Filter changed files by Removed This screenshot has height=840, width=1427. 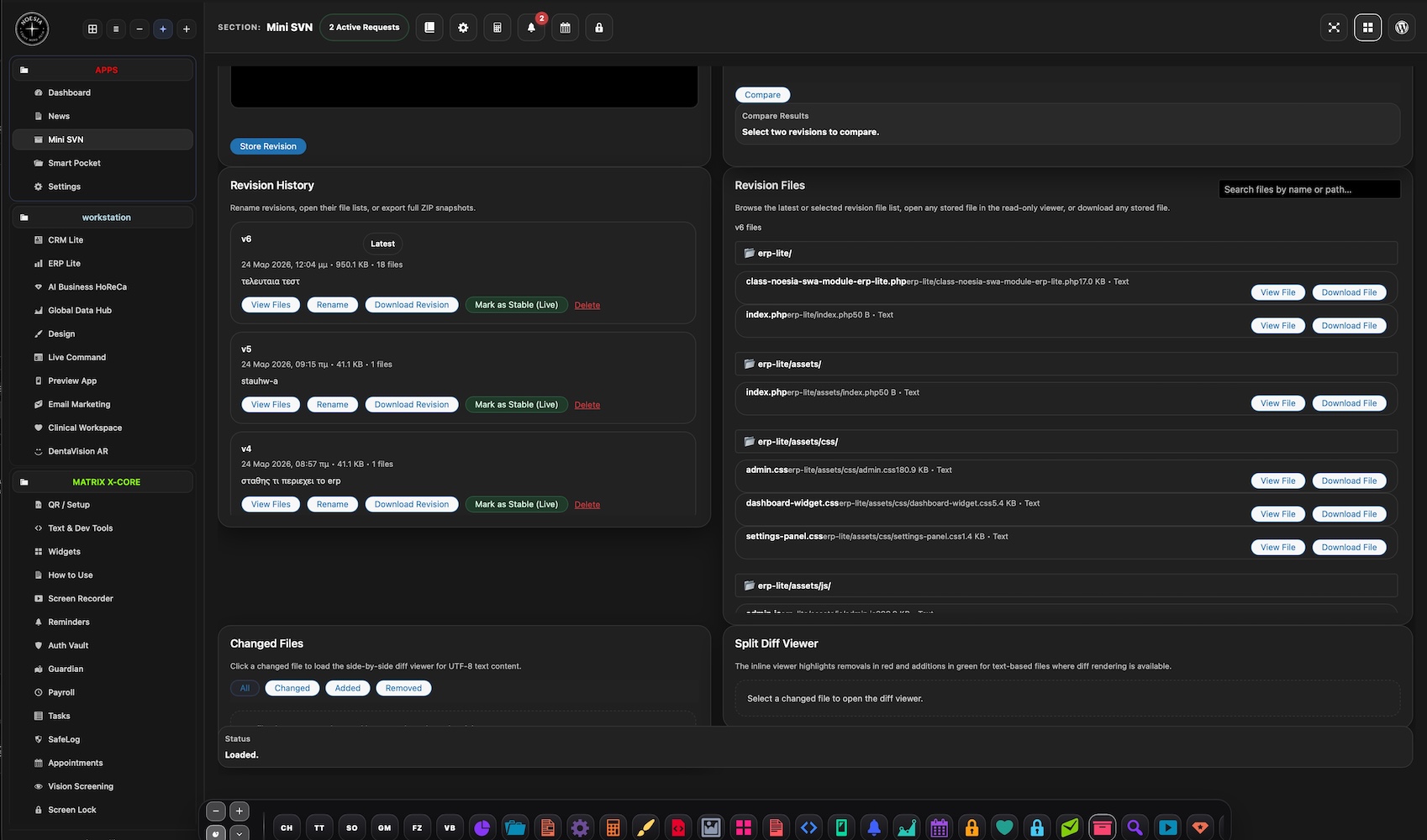coord(403,688)
